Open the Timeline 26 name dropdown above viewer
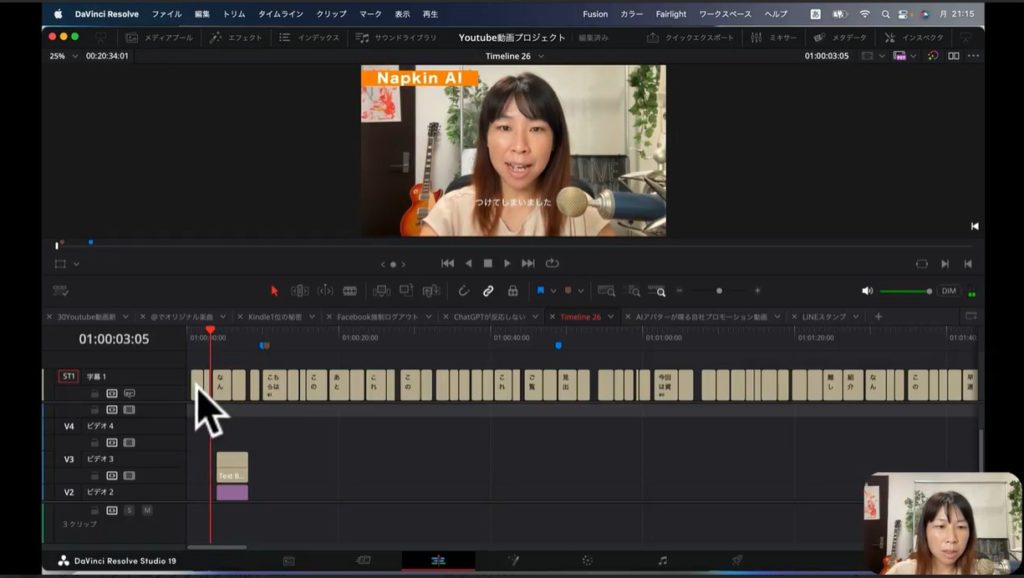Screen dimensions: 1024x578 (541, 56)
